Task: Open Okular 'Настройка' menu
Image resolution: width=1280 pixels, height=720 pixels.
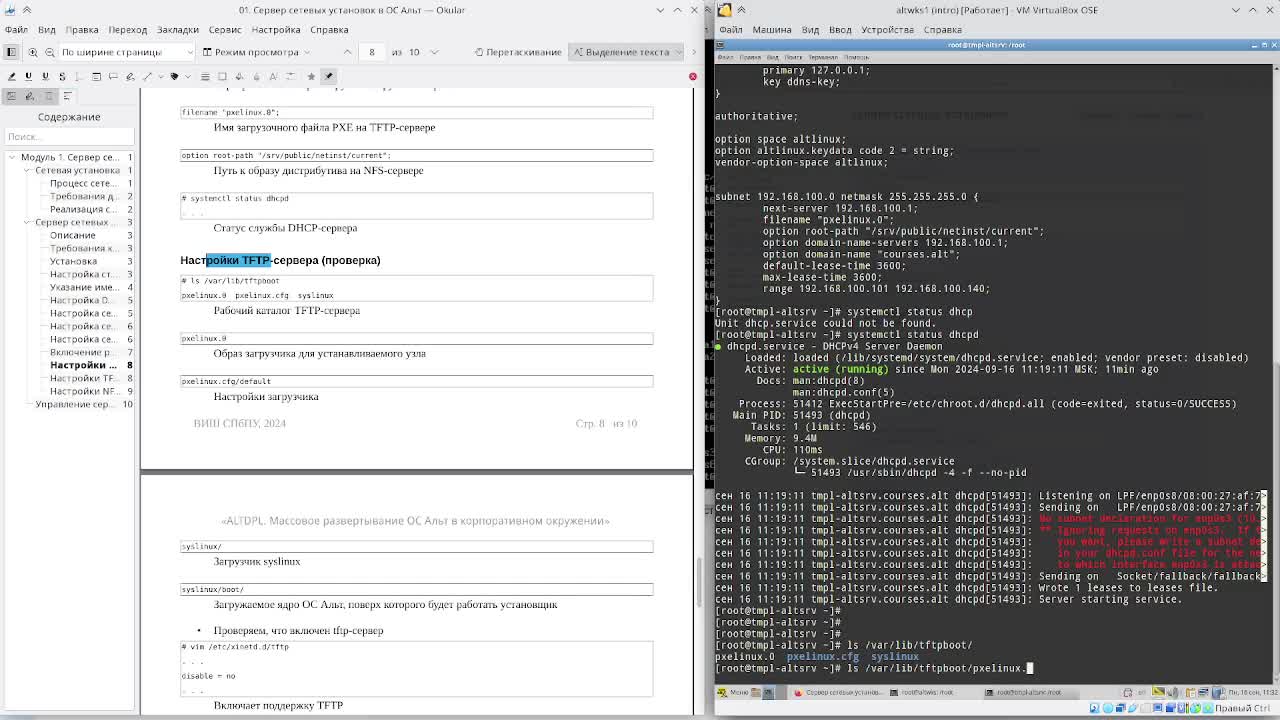Action: tap(275, 30)
